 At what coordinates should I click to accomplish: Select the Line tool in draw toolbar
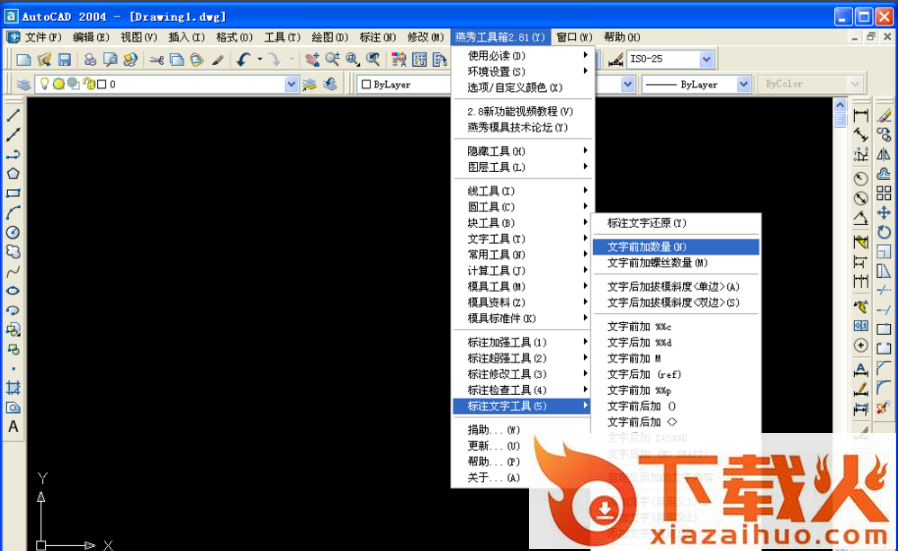pyautogui.click(x=13, y=115)
